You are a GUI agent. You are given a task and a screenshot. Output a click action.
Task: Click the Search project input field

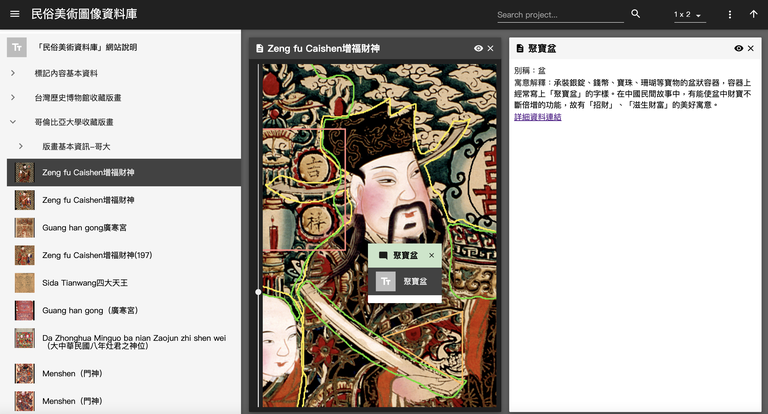click(560, 15)
